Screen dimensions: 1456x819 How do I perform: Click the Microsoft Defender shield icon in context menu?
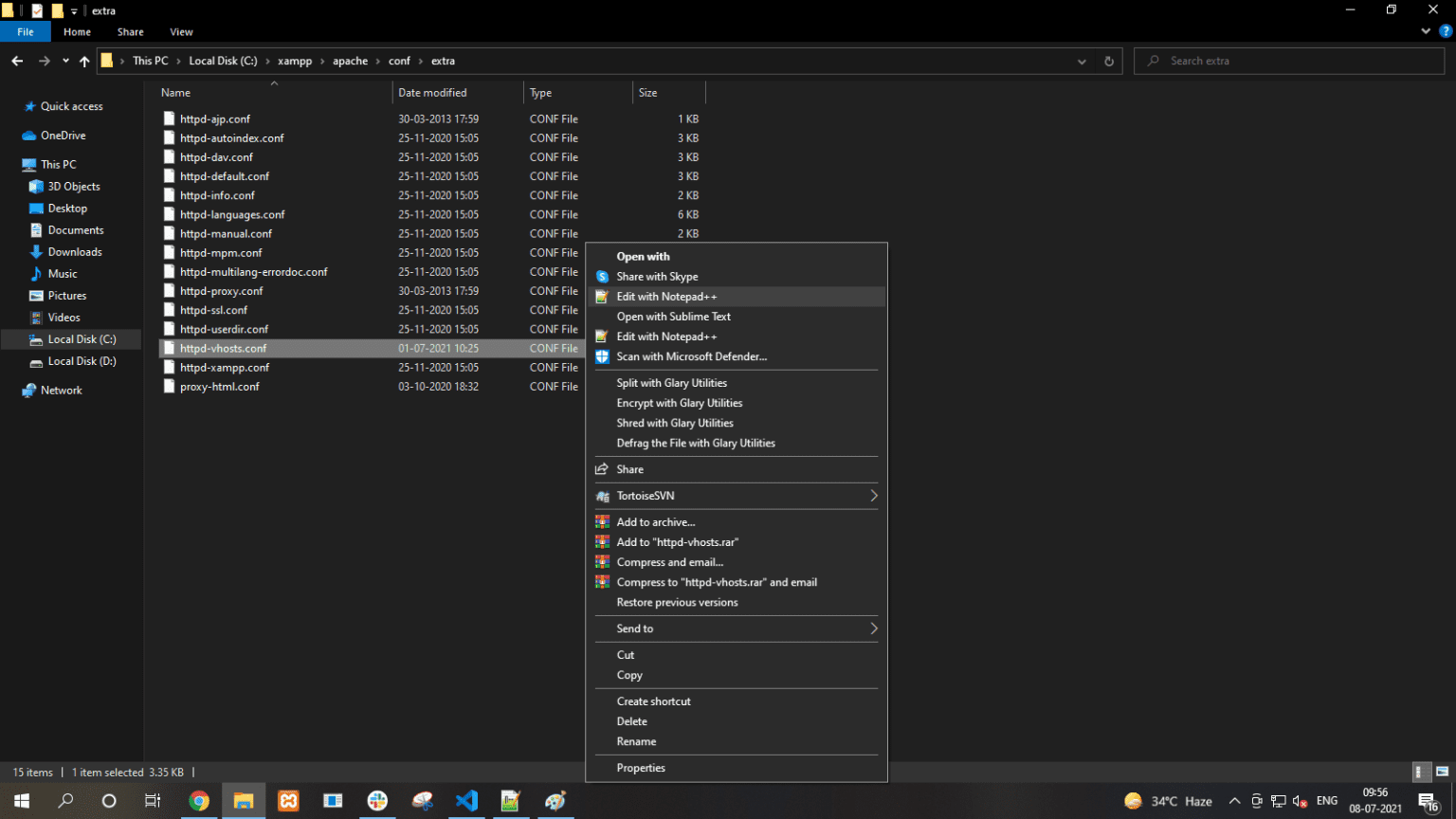(602, 356)
